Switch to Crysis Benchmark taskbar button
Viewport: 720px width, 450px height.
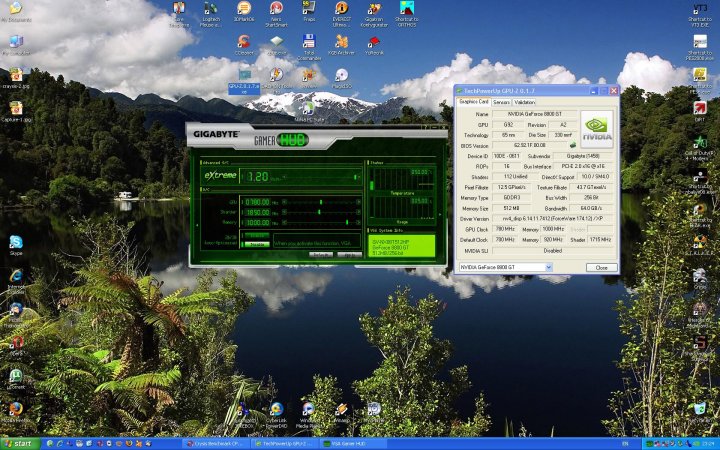[216, 444]
